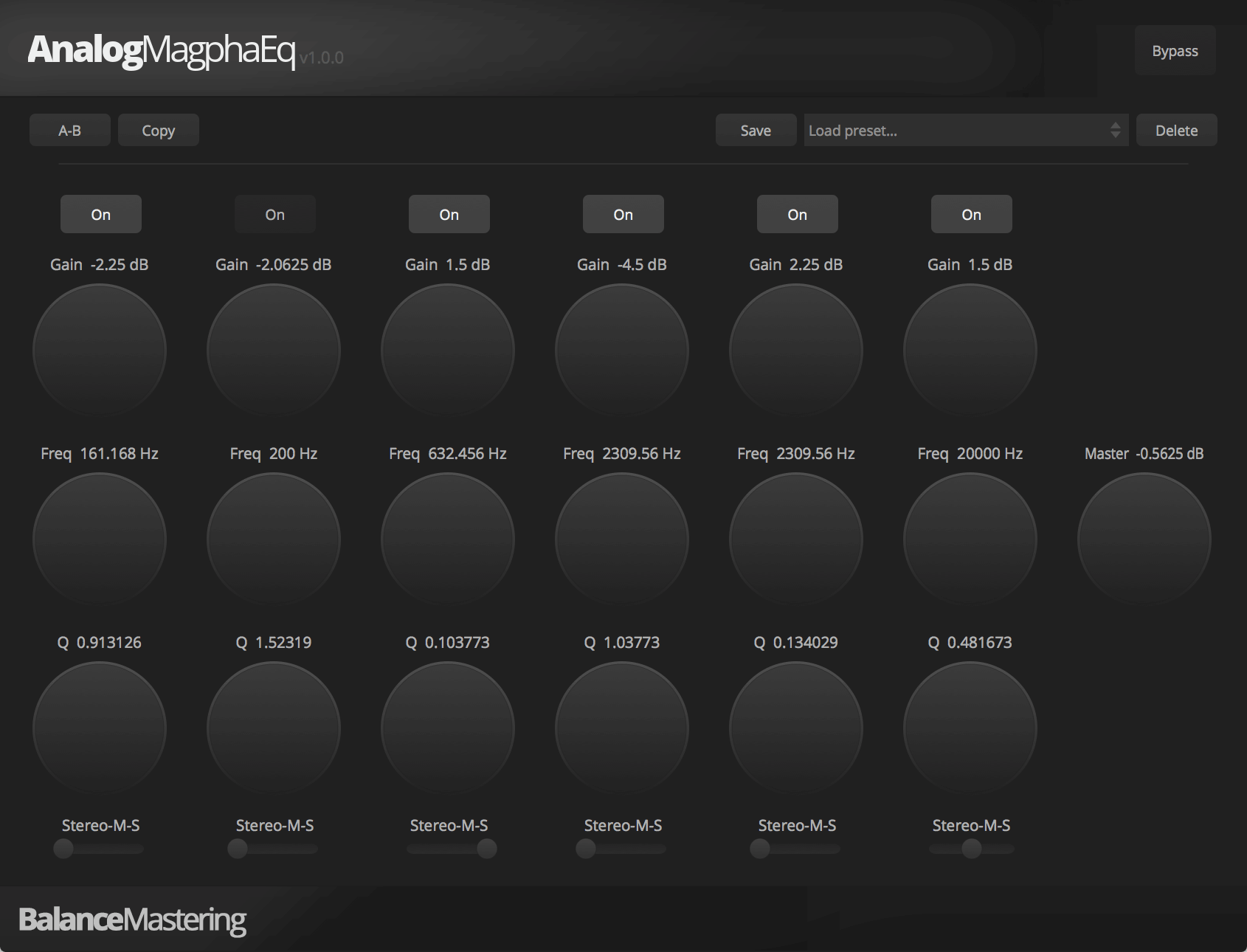Click Stereo-M-S slider under Q 0.913126

(99, 849)
